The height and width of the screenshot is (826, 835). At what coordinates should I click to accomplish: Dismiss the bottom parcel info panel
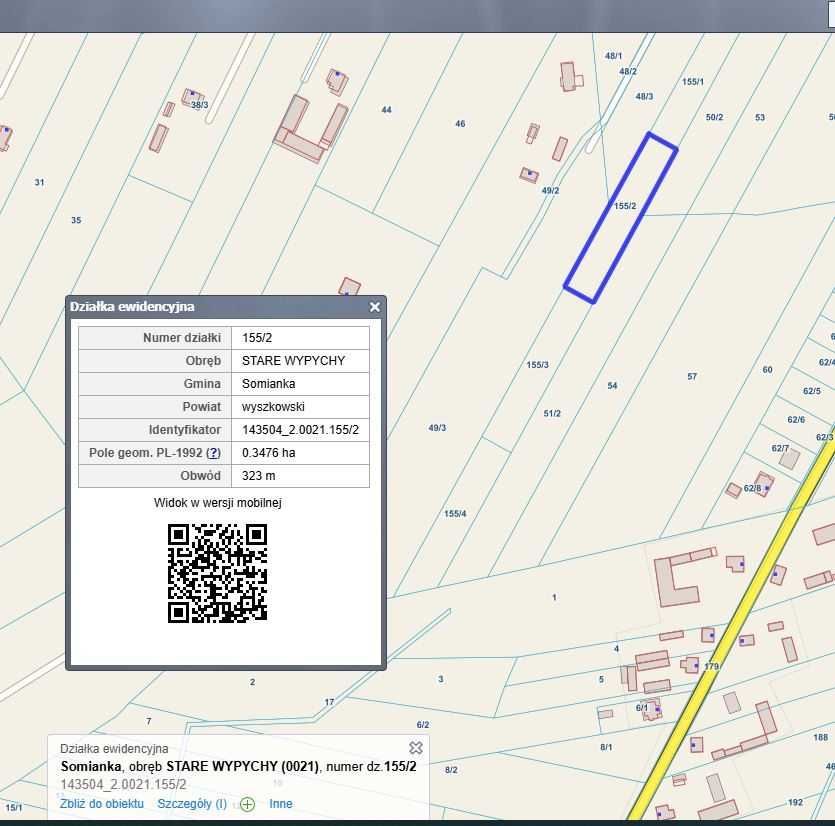416,748
